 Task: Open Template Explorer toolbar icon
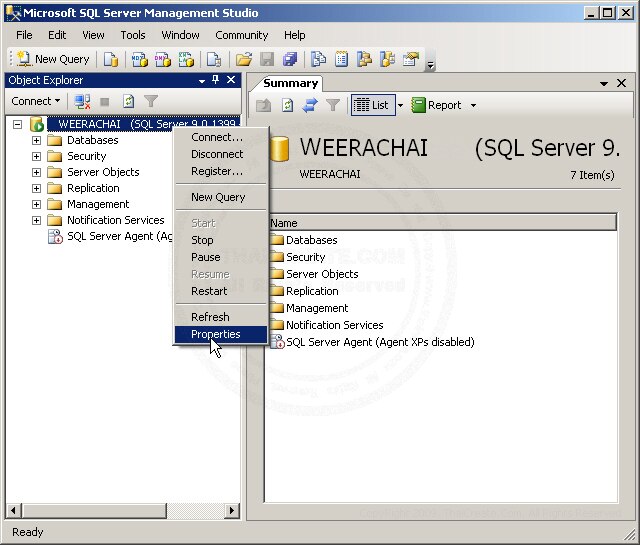[387, 60]
